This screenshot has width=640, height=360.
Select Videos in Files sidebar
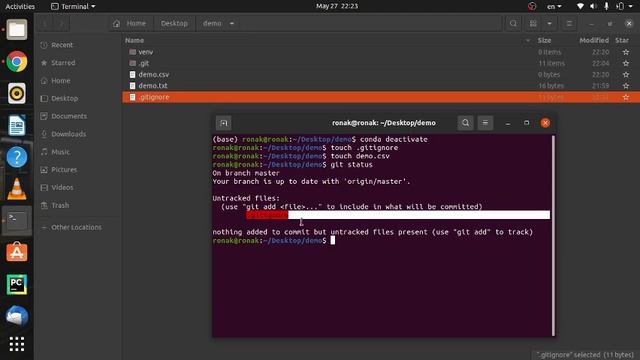[78, 187]
